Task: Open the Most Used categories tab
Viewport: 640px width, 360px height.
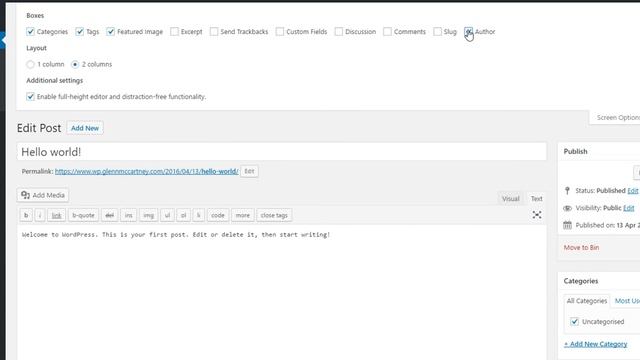Action: tap(627, 301)
